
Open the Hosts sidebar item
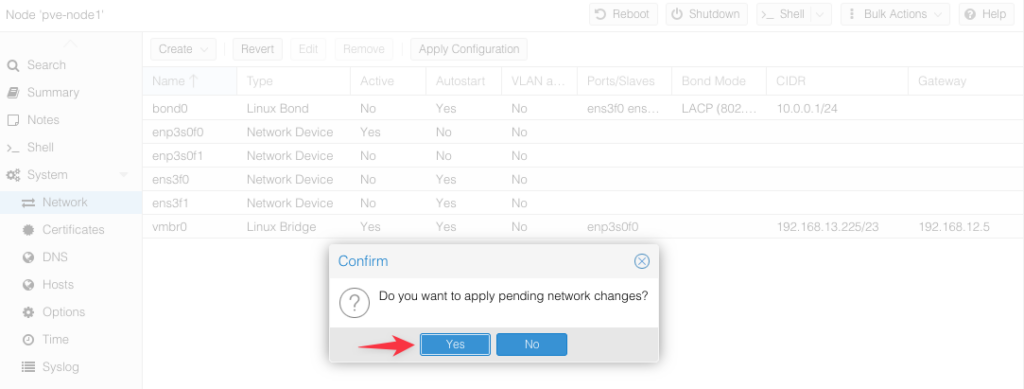(71, 285)
